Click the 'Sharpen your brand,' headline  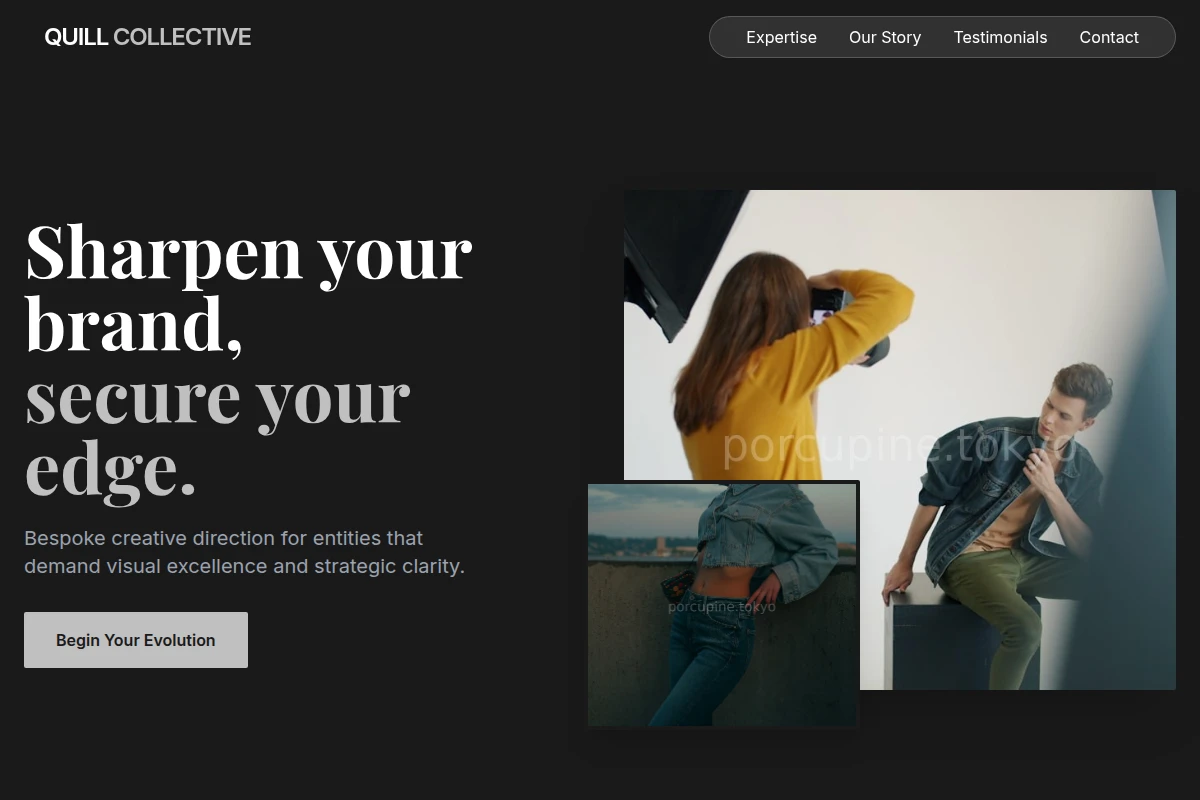248,287
